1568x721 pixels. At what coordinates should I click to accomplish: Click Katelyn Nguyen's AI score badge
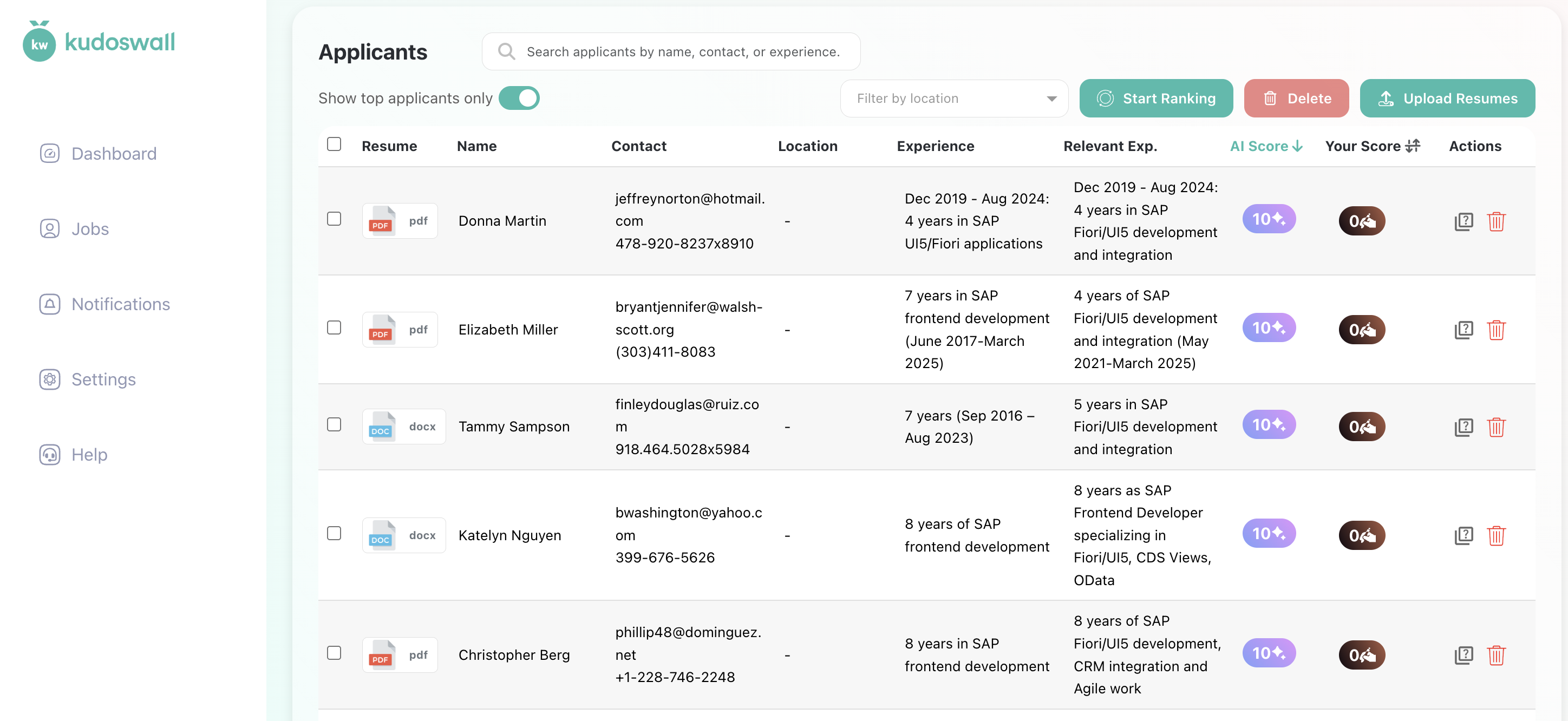[1269, 534]
